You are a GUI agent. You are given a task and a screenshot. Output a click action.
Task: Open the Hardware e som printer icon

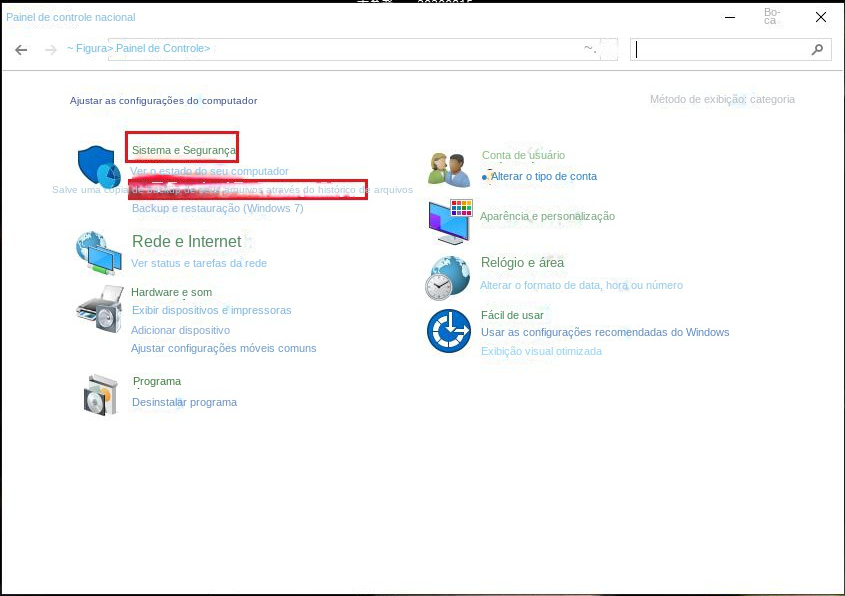(x=100, y=309)
